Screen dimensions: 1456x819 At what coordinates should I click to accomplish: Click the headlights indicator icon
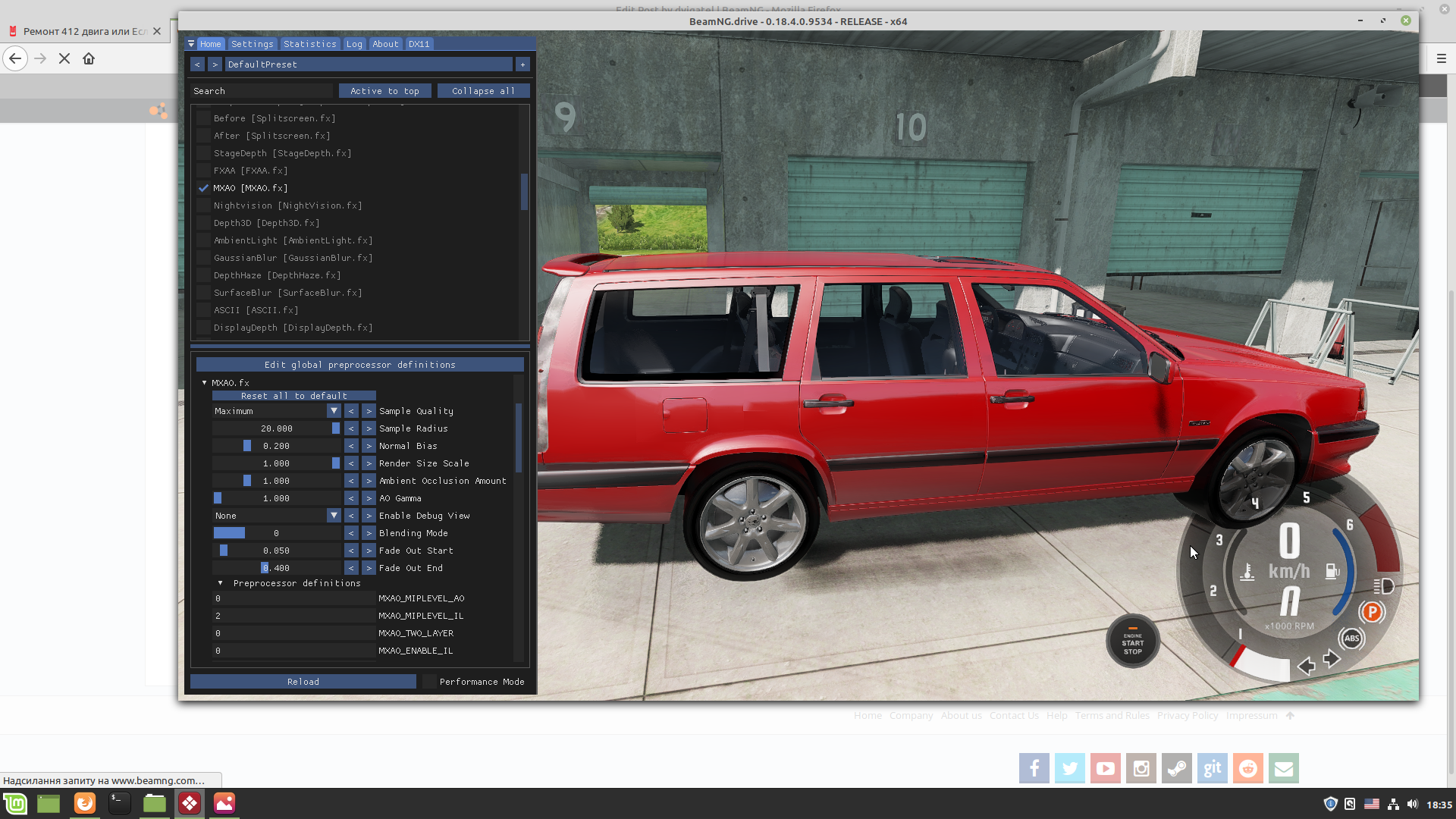[1383, 586]
